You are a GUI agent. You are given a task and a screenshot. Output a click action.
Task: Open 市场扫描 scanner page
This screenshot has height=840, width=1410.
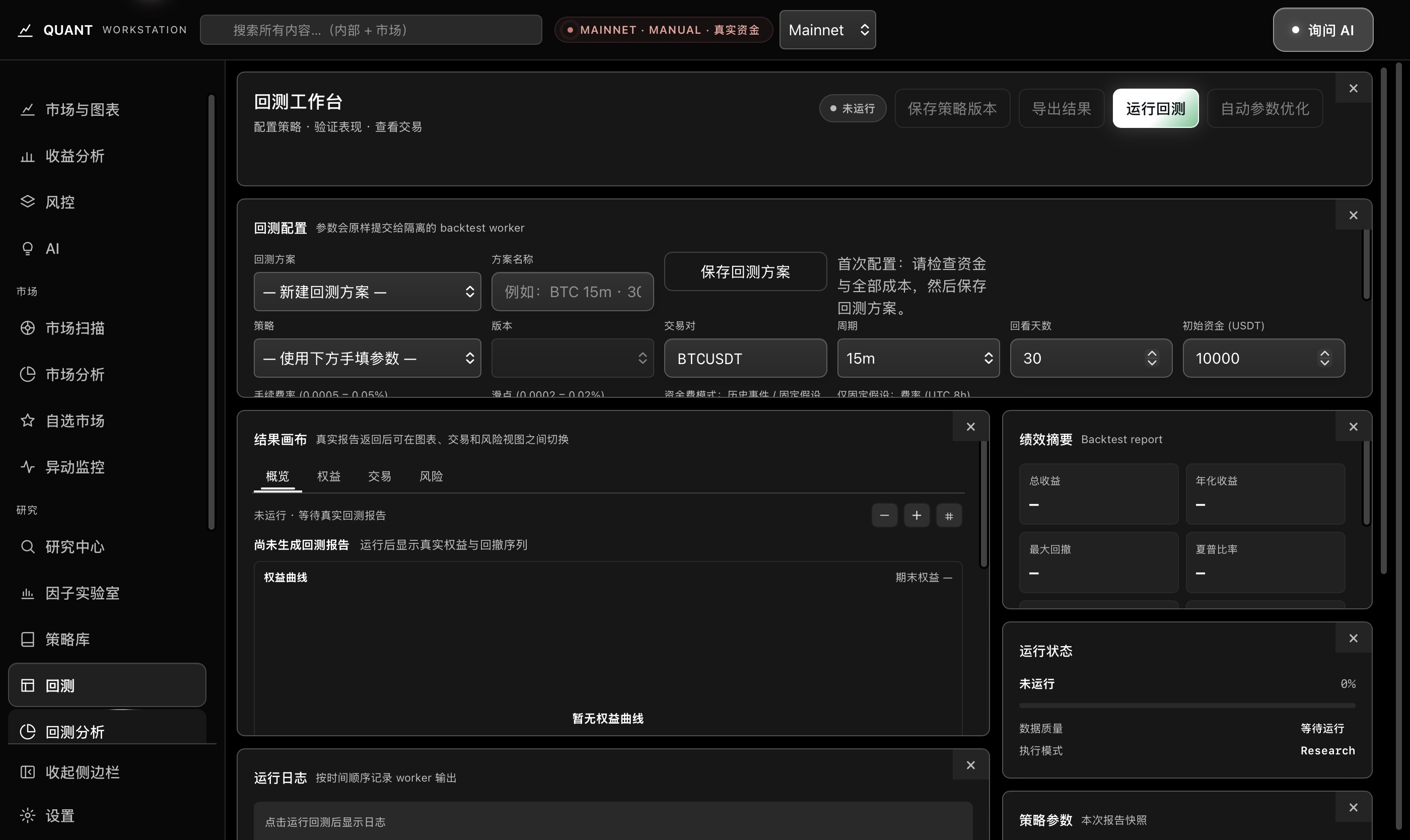[x=107, y=328]
